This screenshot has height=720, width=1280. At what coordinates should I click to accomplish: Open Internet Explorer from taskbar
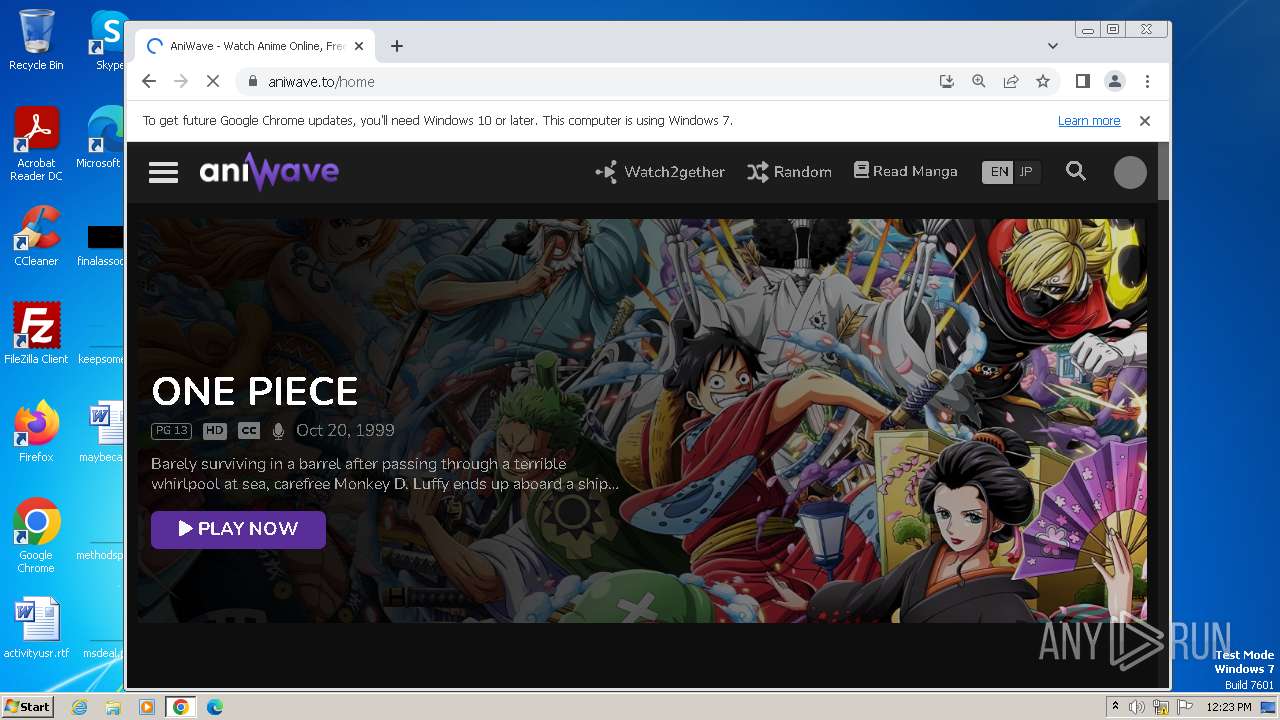tap(80, 707)
